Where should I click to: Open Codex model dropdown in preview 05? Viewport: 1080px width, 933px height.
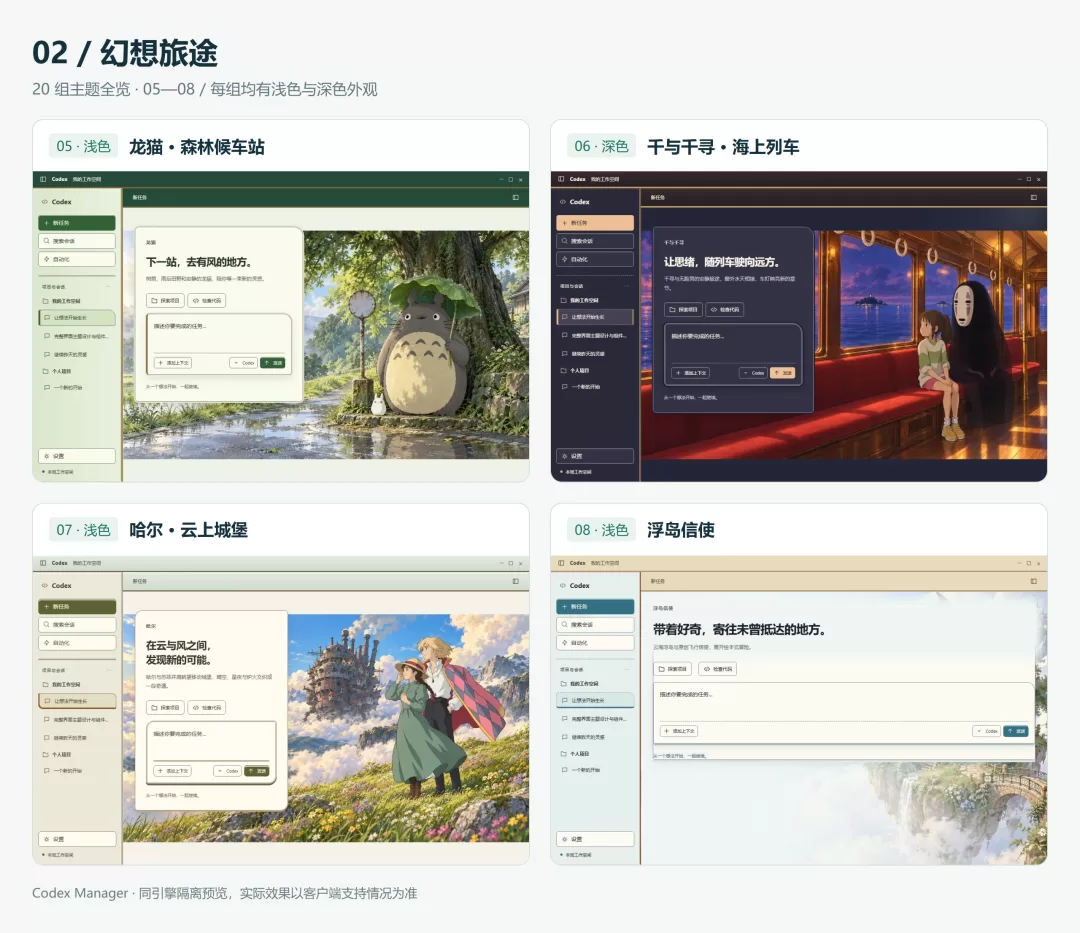pos(244,363)
